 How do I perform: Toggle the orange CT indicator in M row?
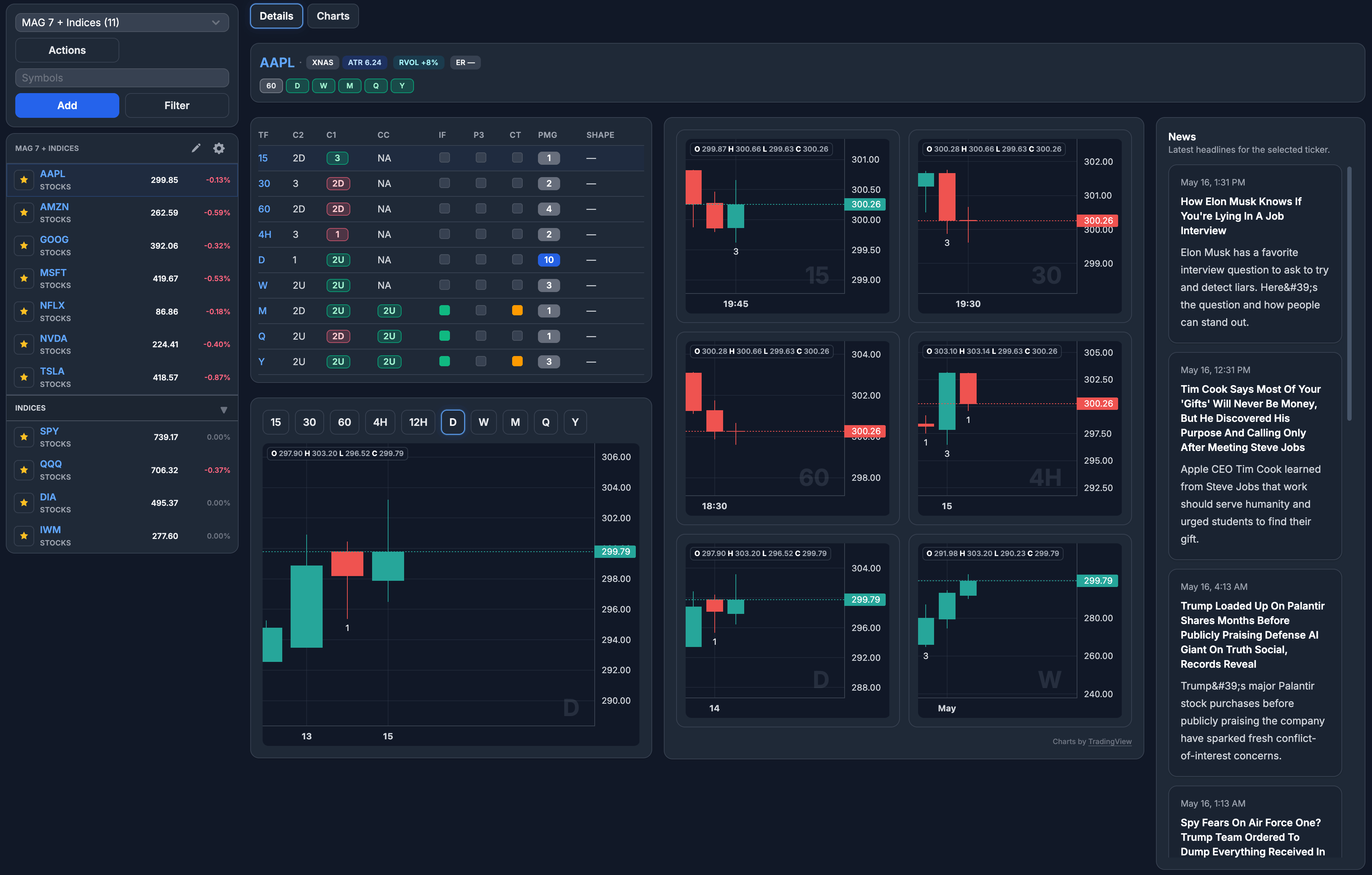[517, 311]
